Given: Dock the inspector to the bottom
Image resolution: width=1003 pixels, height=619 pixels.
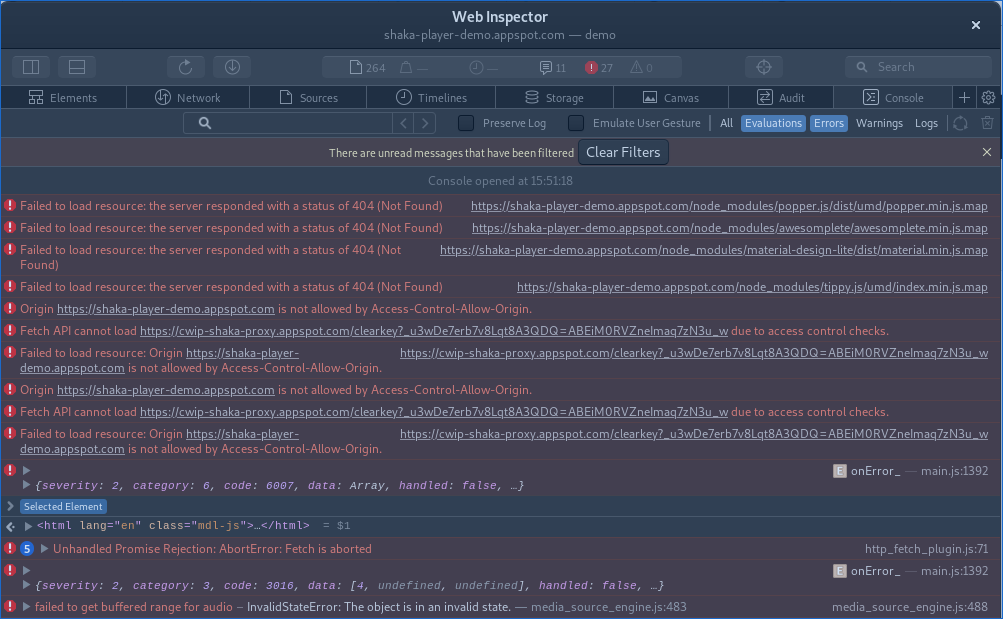Looking at the screenshot, I should tap(76, 66).
